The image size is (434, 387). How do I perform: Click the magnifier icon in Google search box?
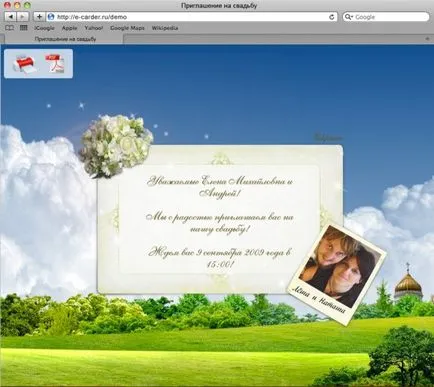pyautogui.click(x=348, y=17)
